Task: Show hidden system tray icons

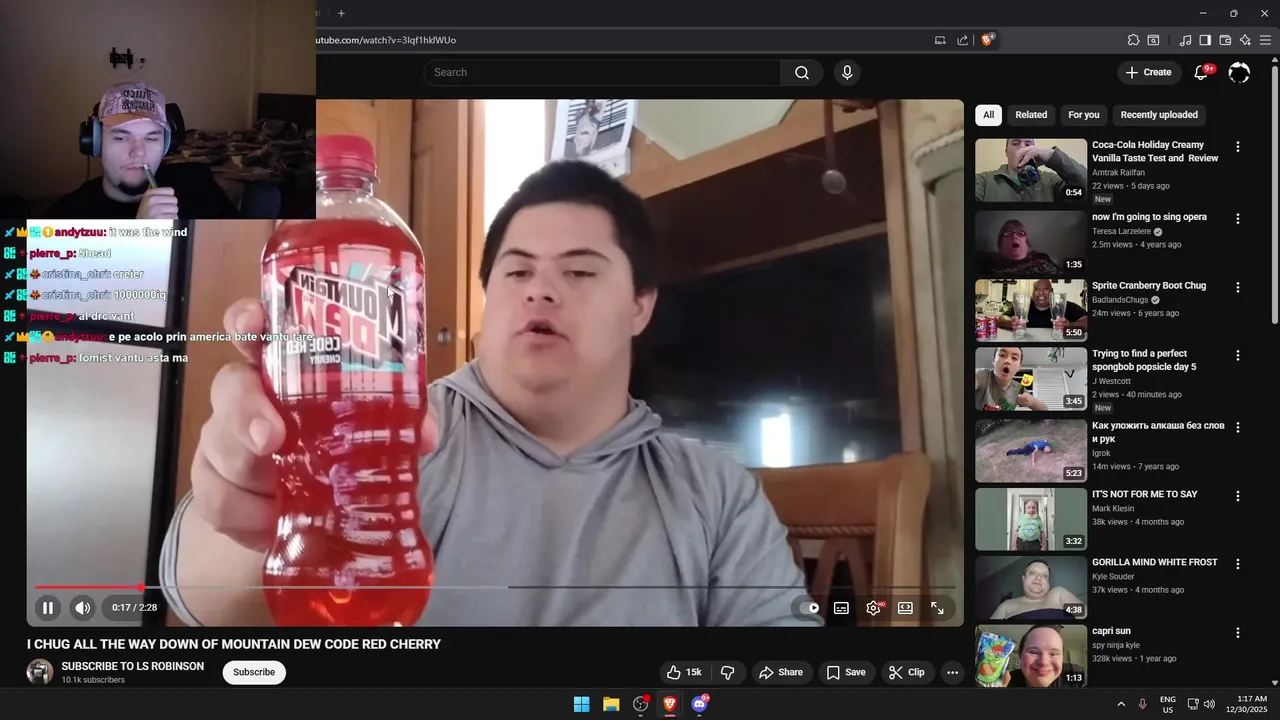Action: [x=1121, y=704]
